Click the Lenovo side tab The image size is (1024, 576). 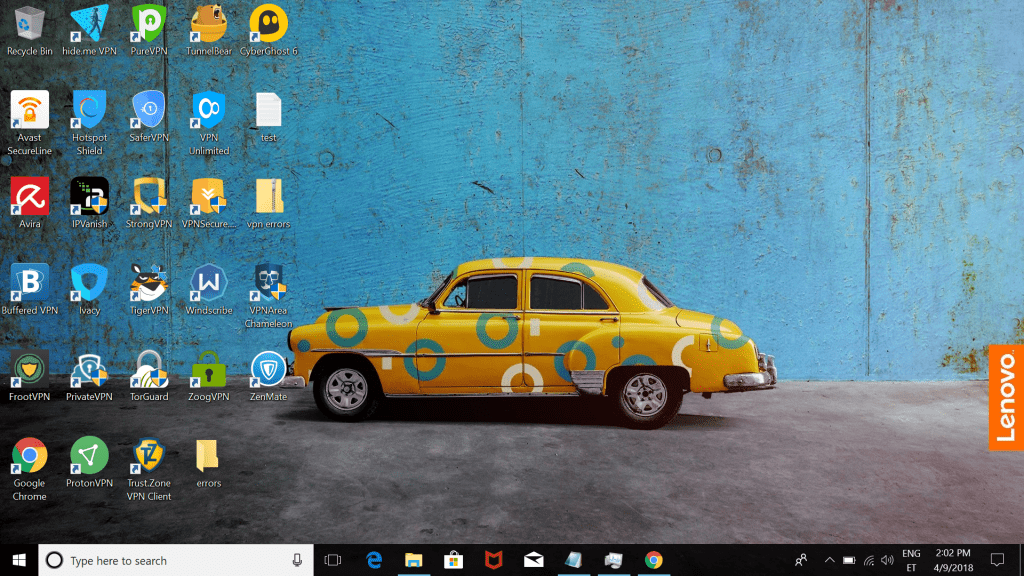[x=1006, y=397]
